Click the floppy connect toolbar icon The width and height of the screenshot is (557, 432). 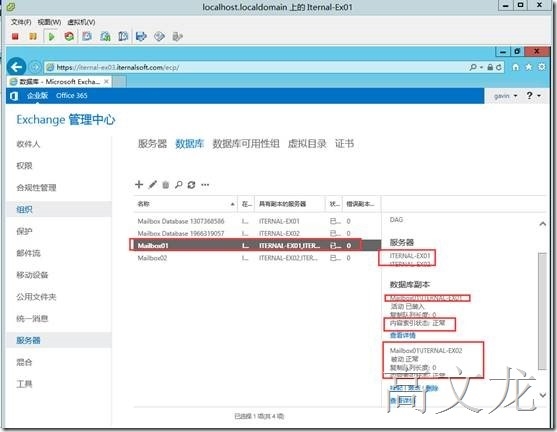pos(141,36)
